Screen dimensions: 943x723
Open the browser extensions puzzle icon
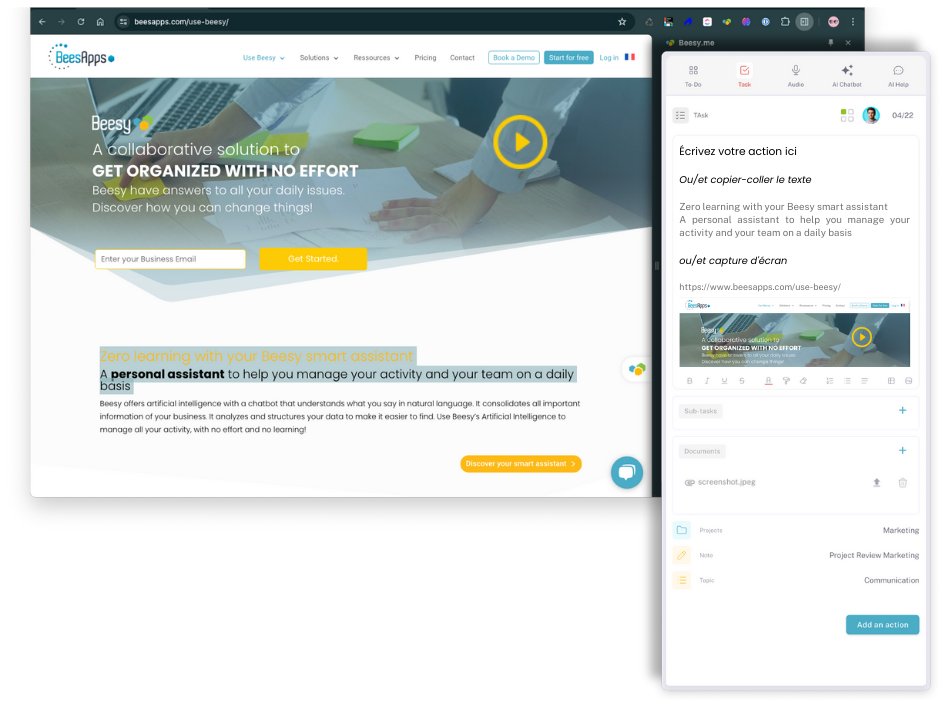pos(785,22)
